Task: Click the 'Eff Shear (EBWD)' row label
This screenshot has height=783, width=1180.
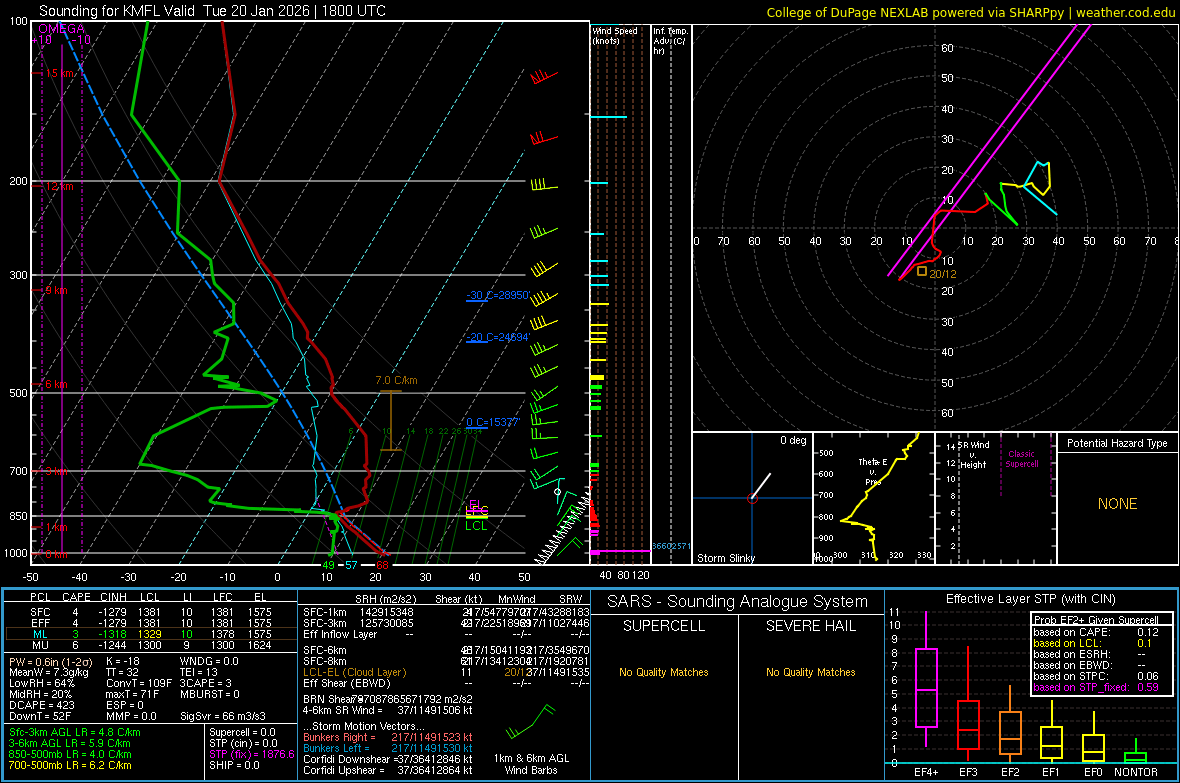Action: click(347, 683)
